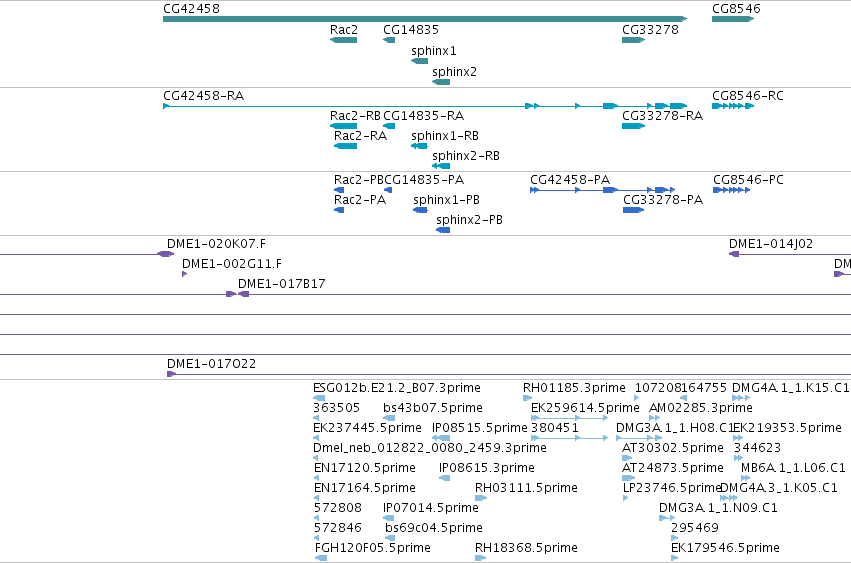Select the bs43b07.5prime EST label
The image size is (851, 563).
click(x=433, y=408)
